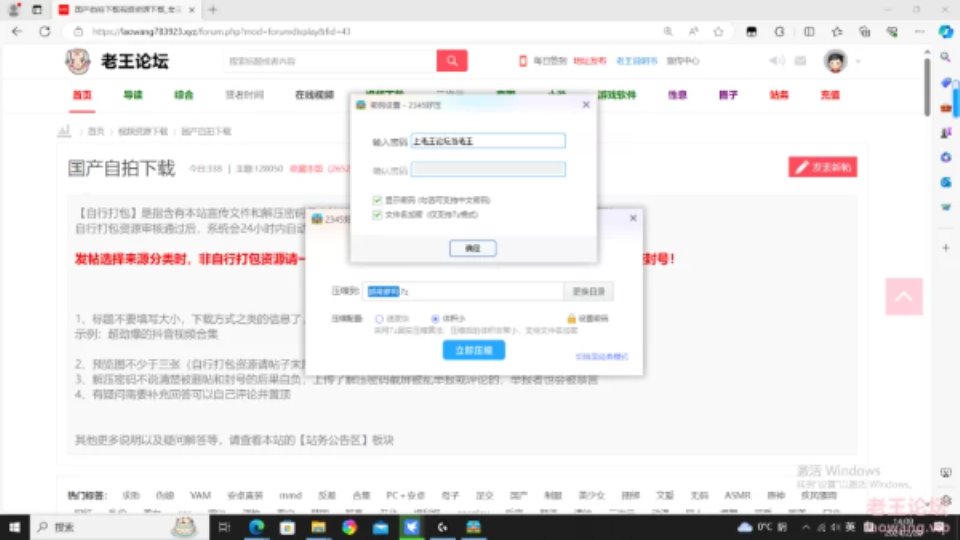Close the password settings dialog

coord(586,105)
